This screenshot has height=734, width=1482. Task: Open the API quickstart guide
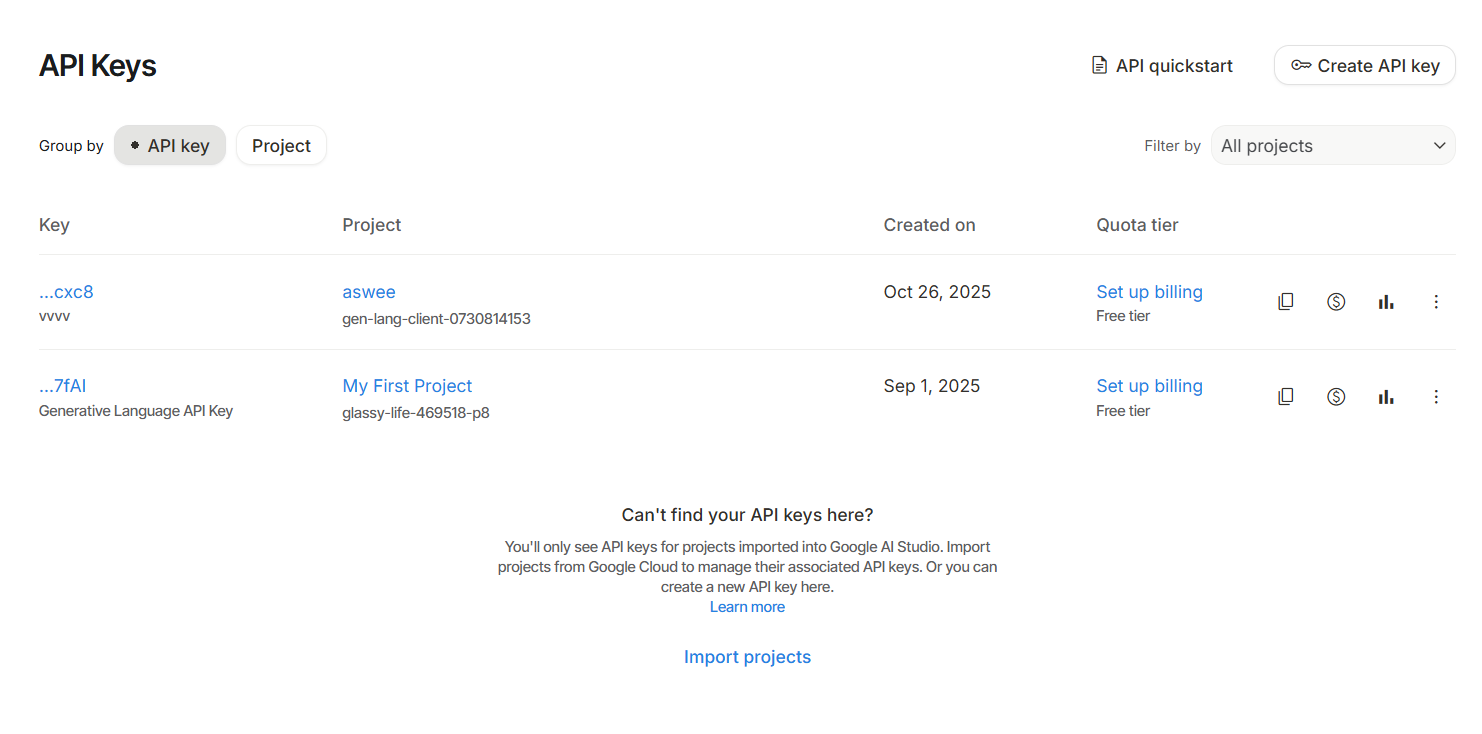tap(1162, 66)
